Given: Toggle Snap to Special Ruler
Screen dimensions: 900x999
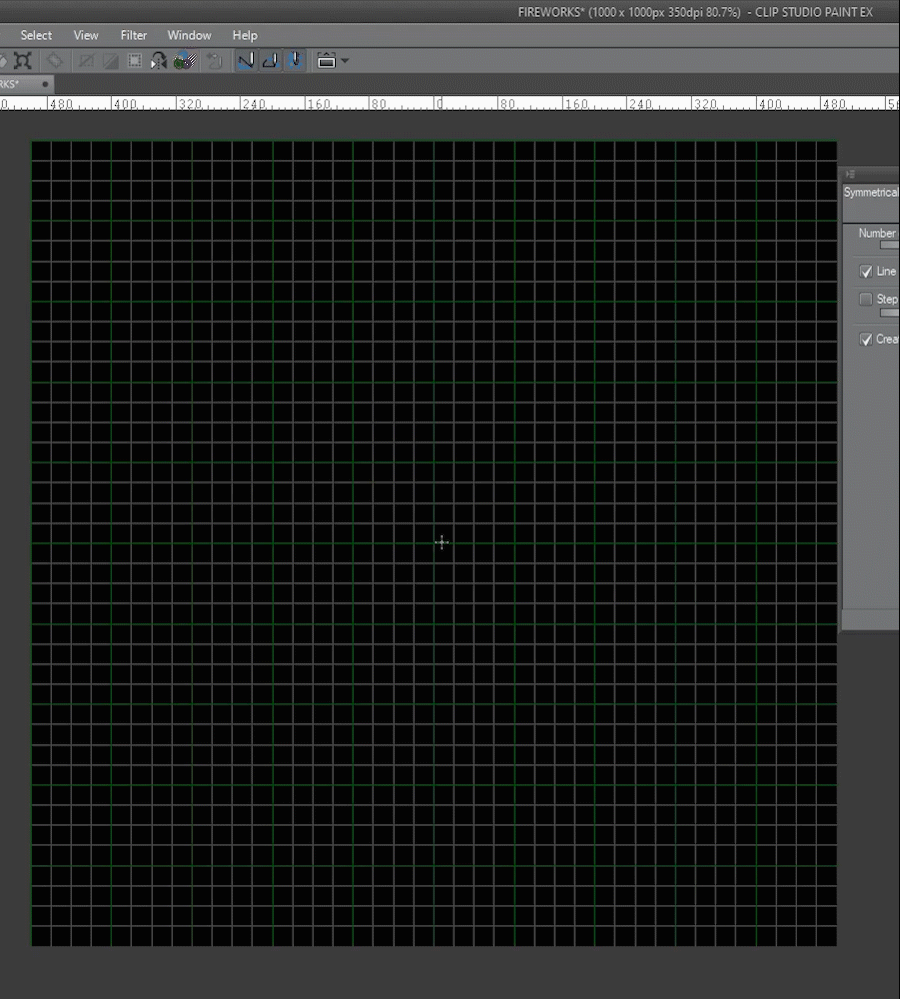Looking at the screenshot, I should tap(270, 61).
